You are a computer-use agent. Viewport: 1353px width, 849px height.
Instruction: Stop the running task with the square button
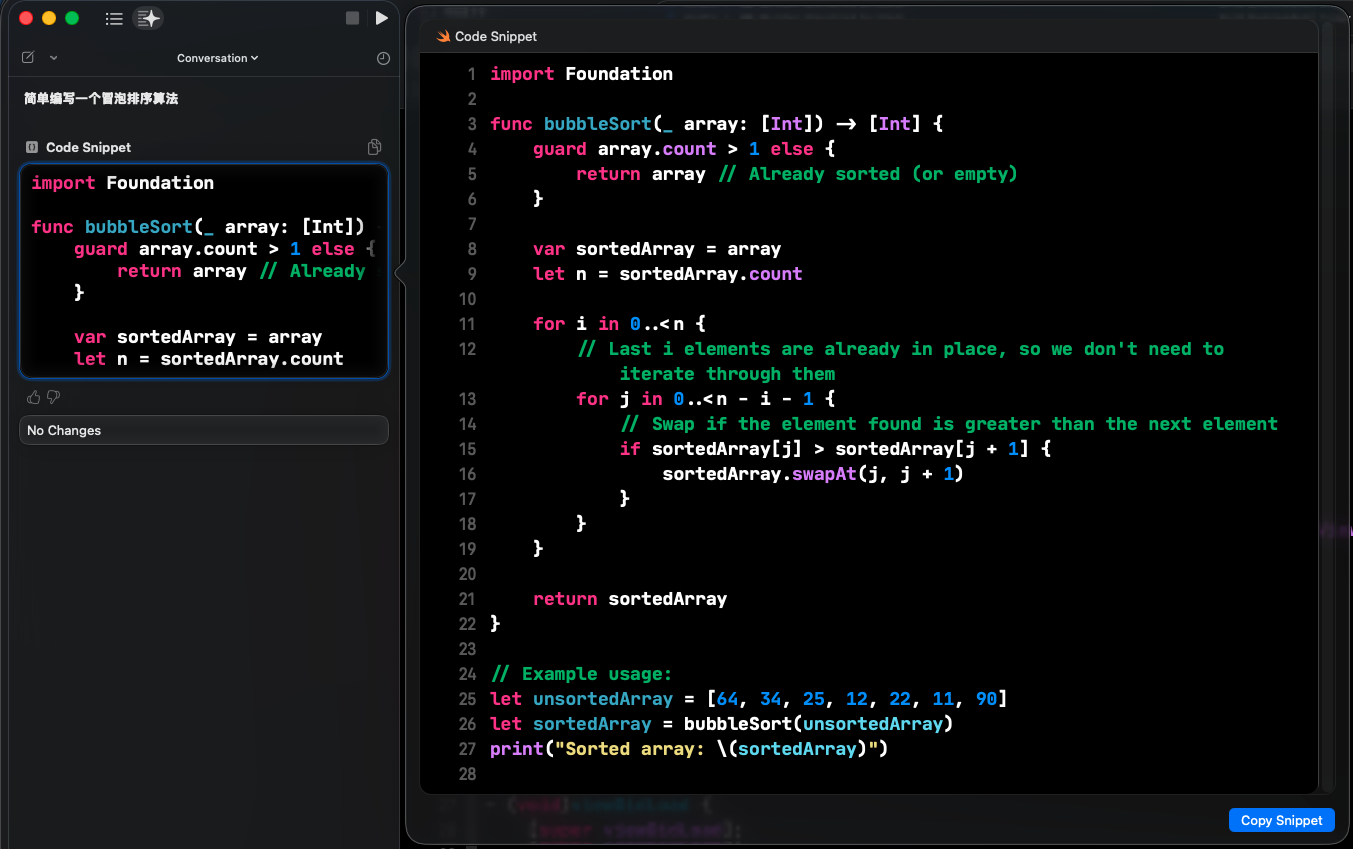pyautogui.click(x=352, y=18)
